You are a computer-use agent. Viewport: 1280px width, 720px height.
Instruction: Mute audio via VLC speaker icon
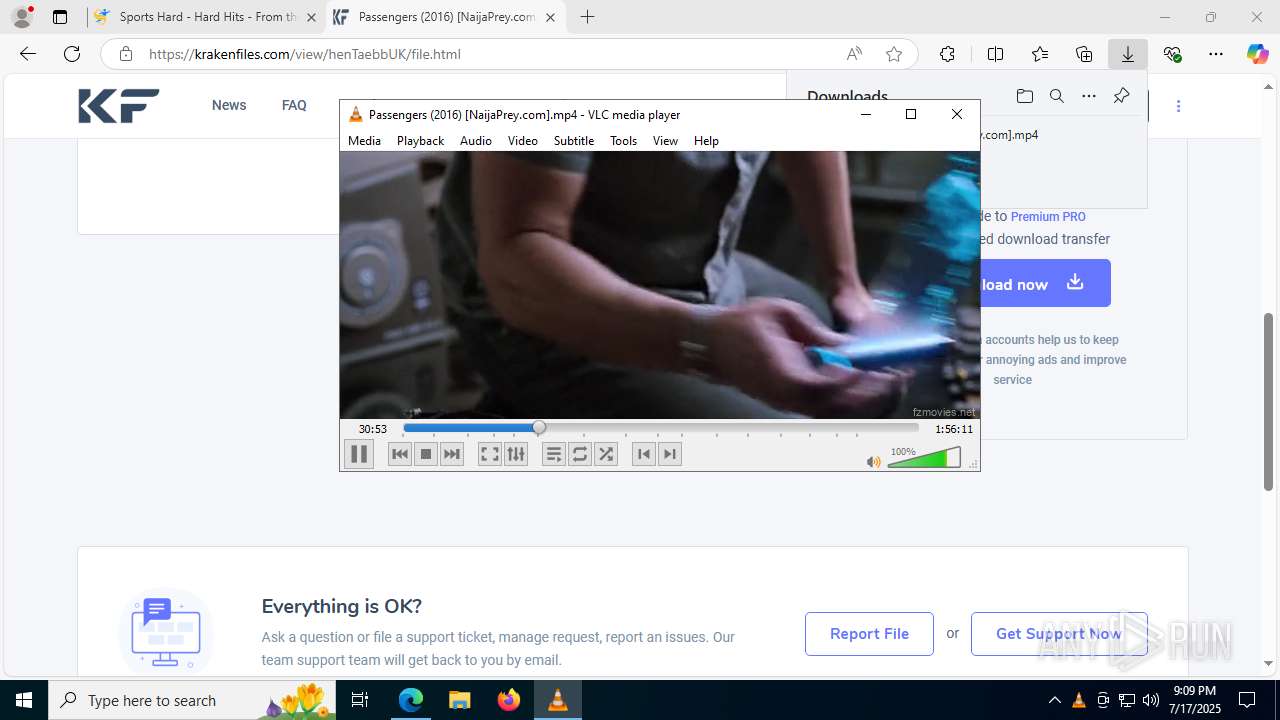(x=874, y=462)
